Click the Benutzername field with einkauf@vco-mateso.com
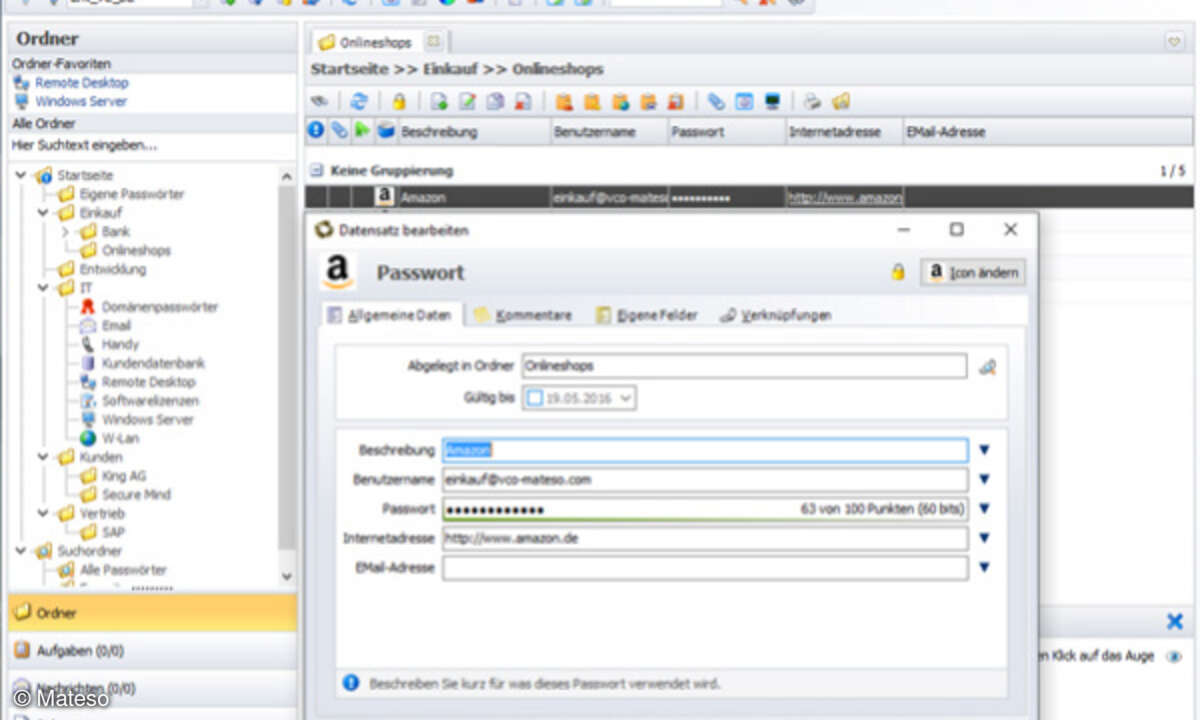 (705, 480)
